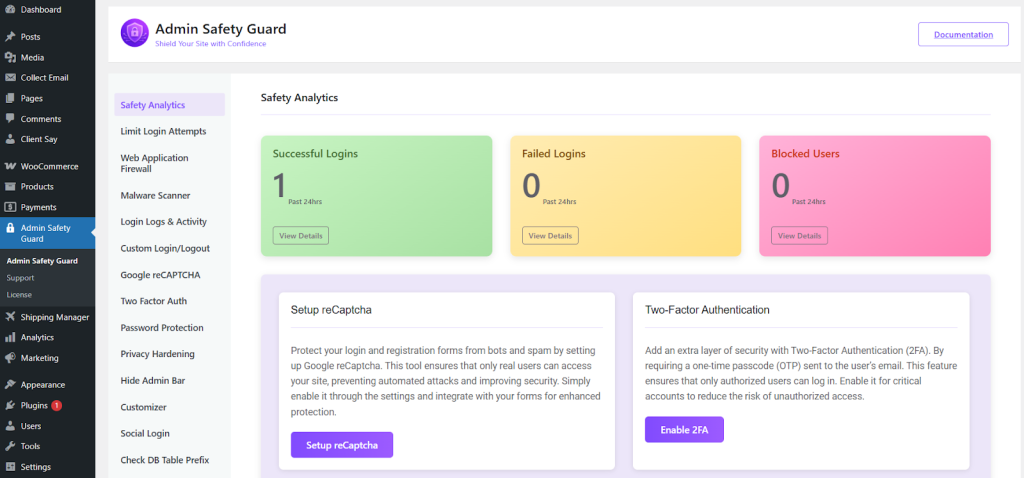
Task: Click the Payments dollar icon
Action: pyautogui.click(x=10, y=207)
